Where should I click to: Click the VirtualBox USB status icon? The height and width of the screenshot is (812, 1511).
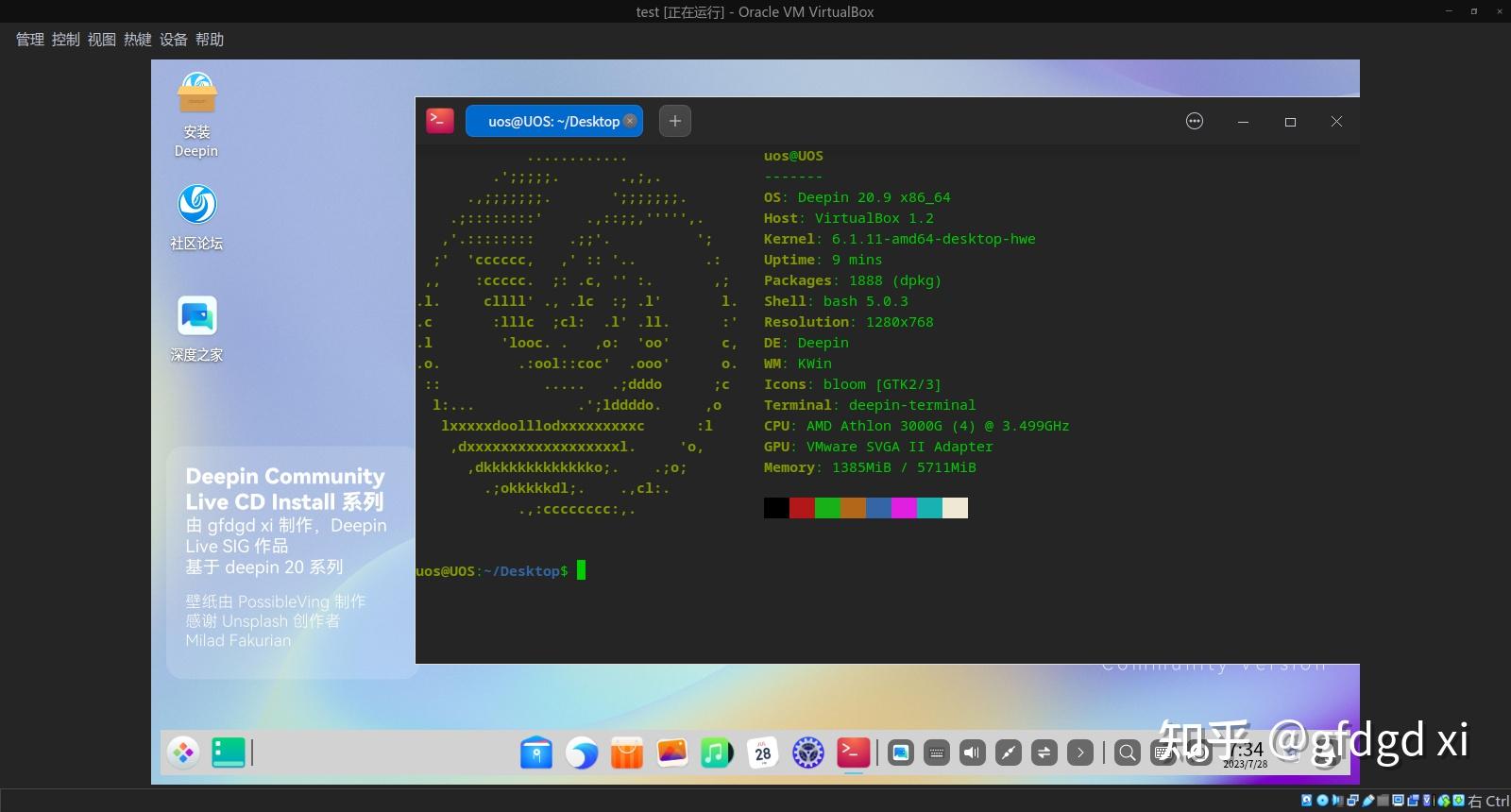(1367, 801)
